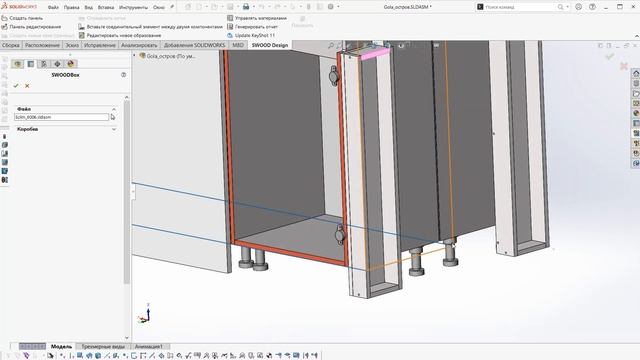Viewport: 640px width, 360px height.
Task: Click Создать панель command
Action: click(x=22, y=18)
